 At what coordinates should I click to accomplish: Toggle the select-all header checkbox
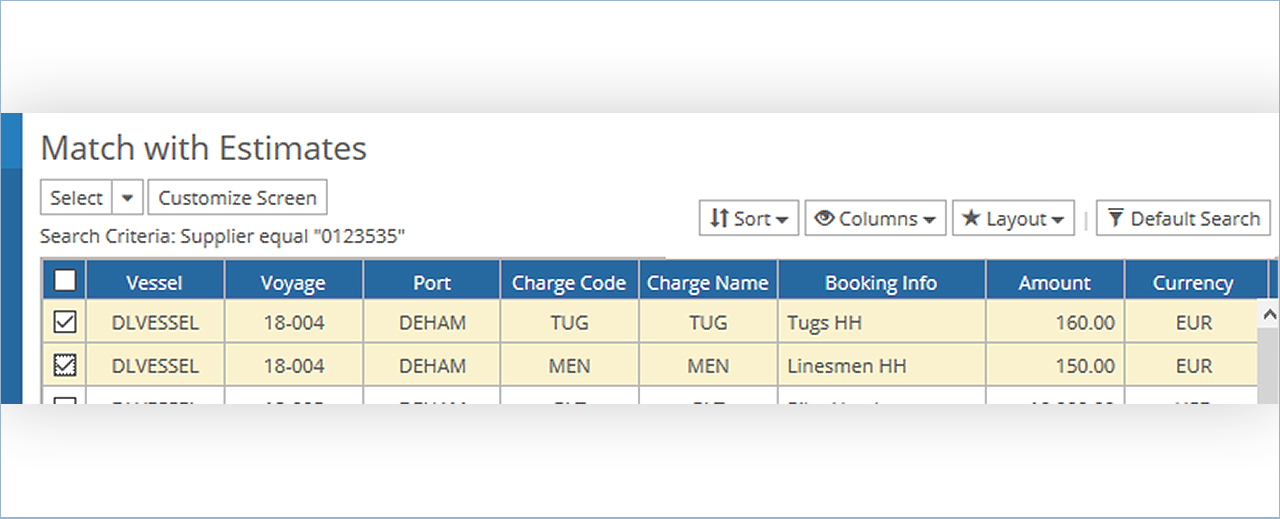tap(64, 281)
